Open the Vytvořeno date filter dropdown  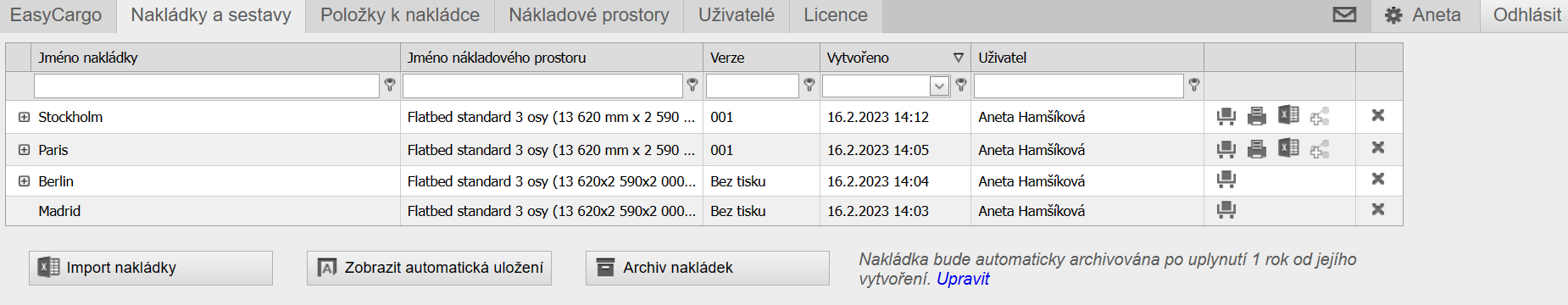click(x=939, y=86)
